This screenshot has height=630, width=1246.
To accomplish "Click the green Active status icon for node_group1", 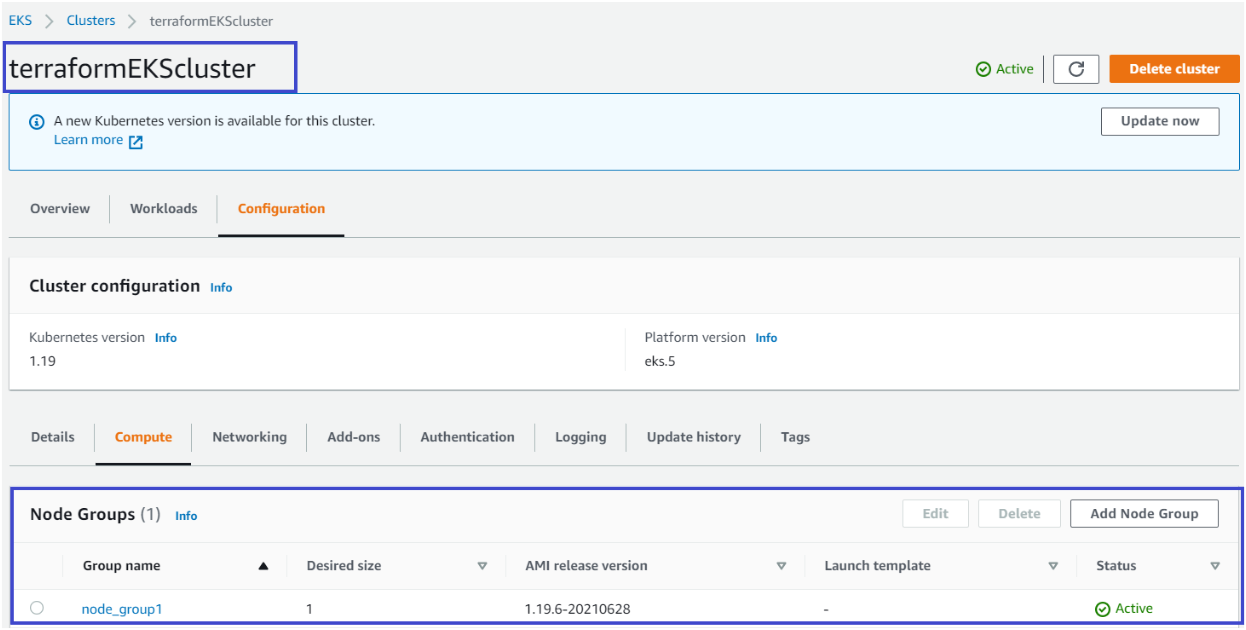I will (x=1103, y=609).
